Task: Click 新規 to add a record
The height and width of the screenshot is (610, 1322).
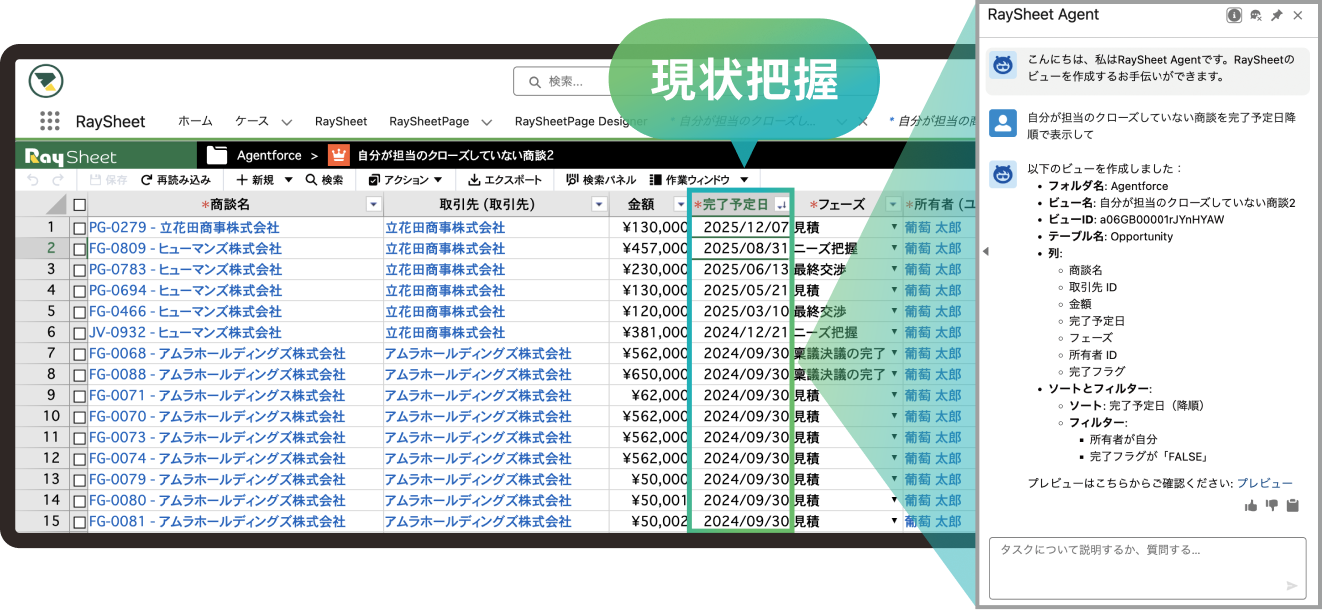Action: (x=255, y=180)
